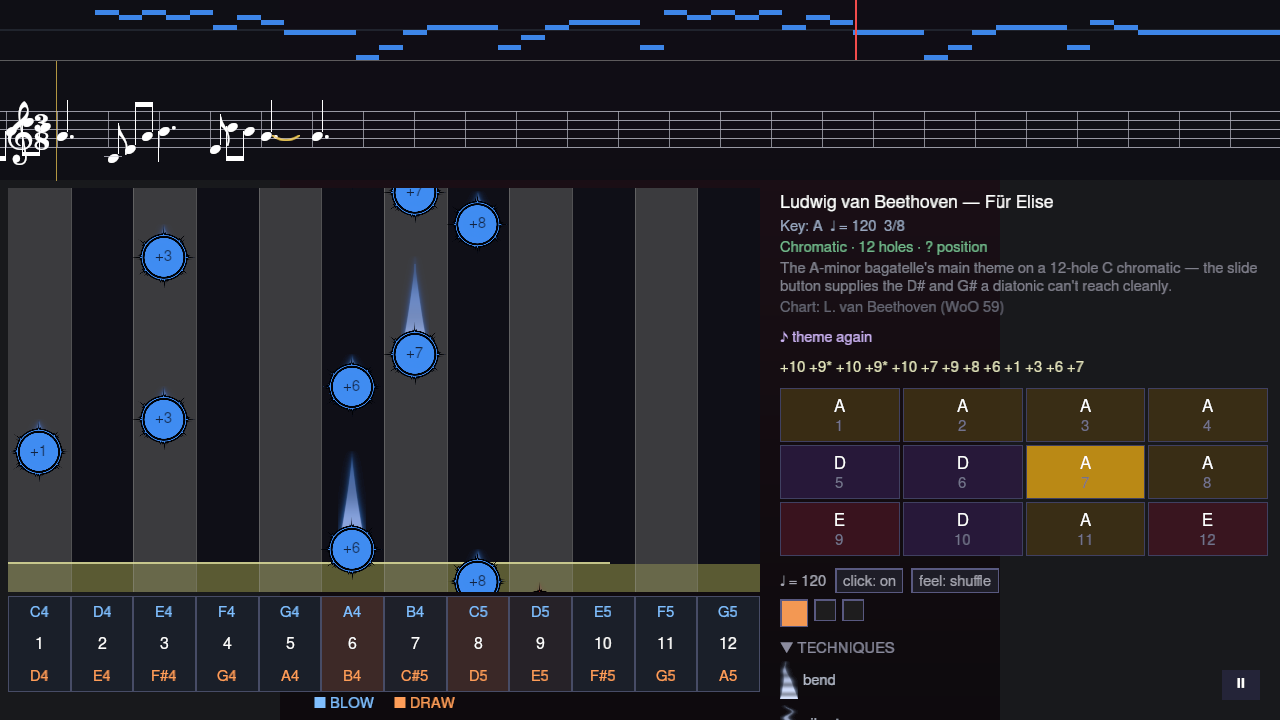Pause playback with the pause button
The height and width of the screenshot is (720, 1280).
click(x=1240, y=684)
